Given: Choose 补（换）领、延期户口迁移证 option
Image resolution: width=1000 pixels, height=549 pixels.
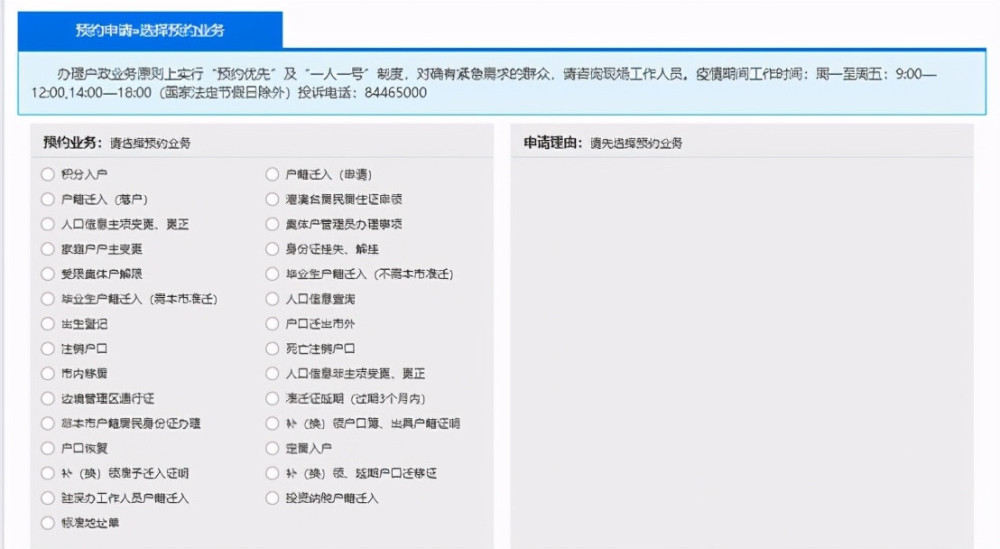Looking at the screenshot, I should click(x=272, y=473).
